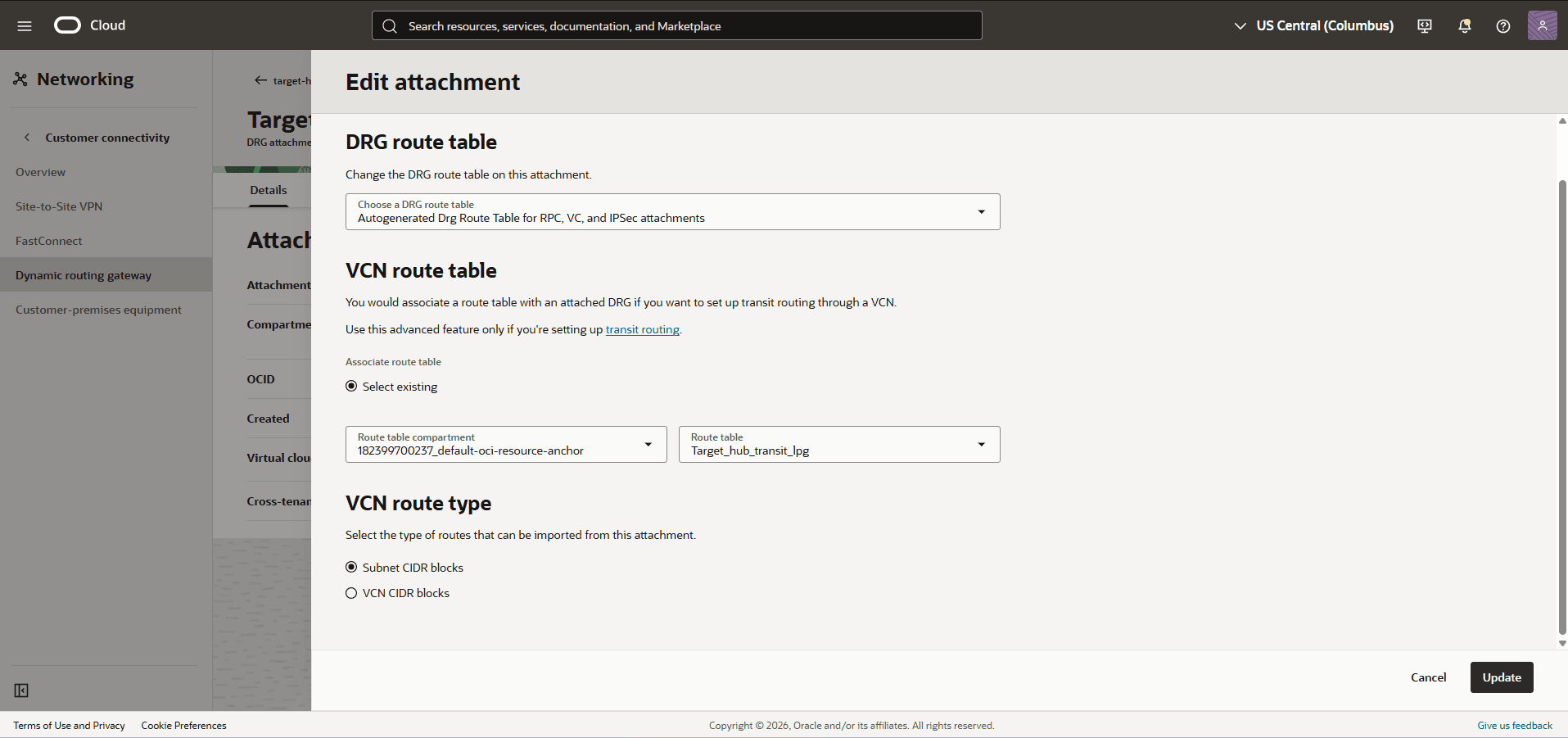Click the Networking service icon
1568x738 pixels.
20,79
